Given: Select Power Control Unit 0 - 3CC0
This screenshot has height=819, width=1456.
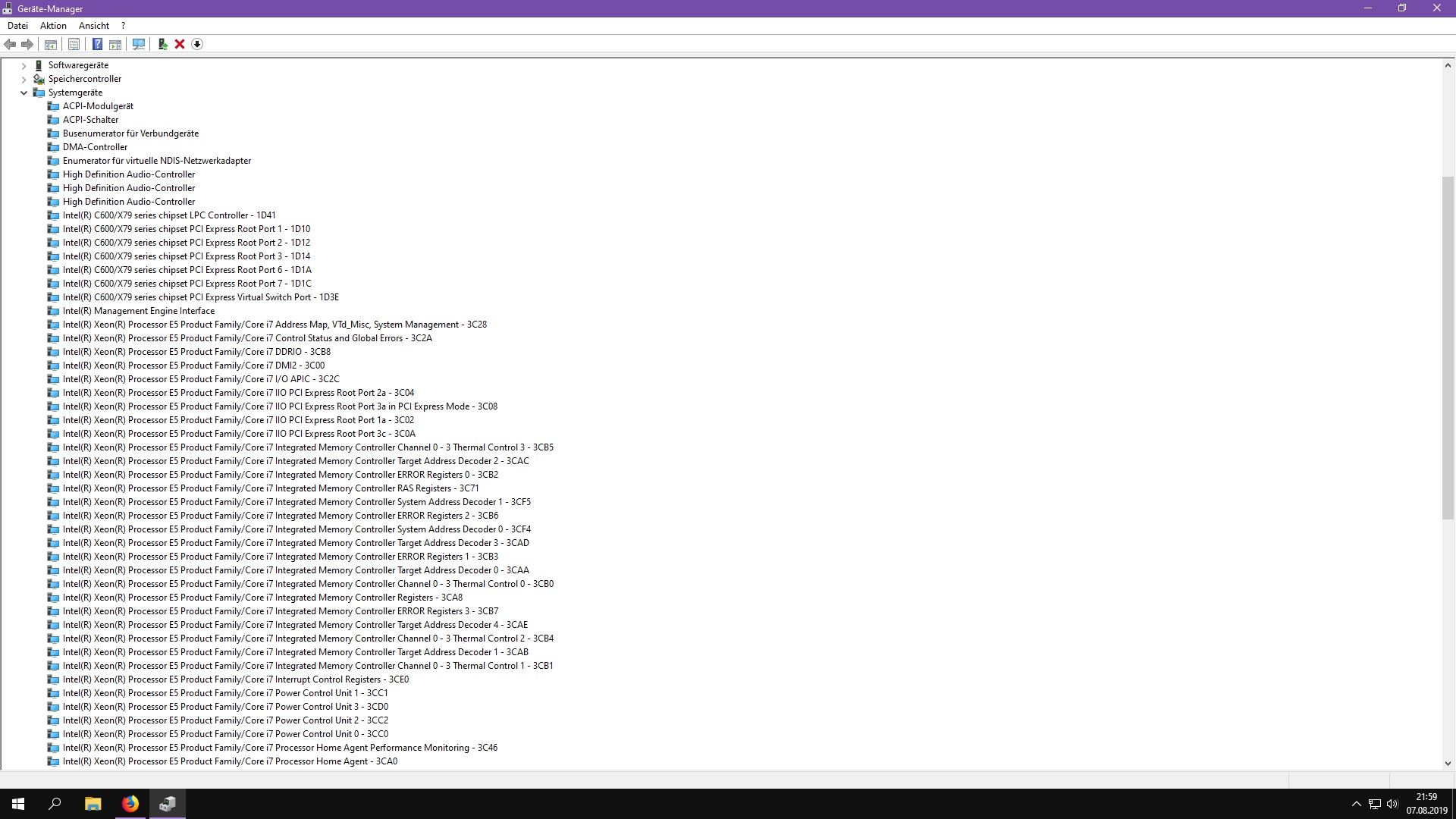Looking at the screenshot, I should pyautogui.click(x=225, y=734).
